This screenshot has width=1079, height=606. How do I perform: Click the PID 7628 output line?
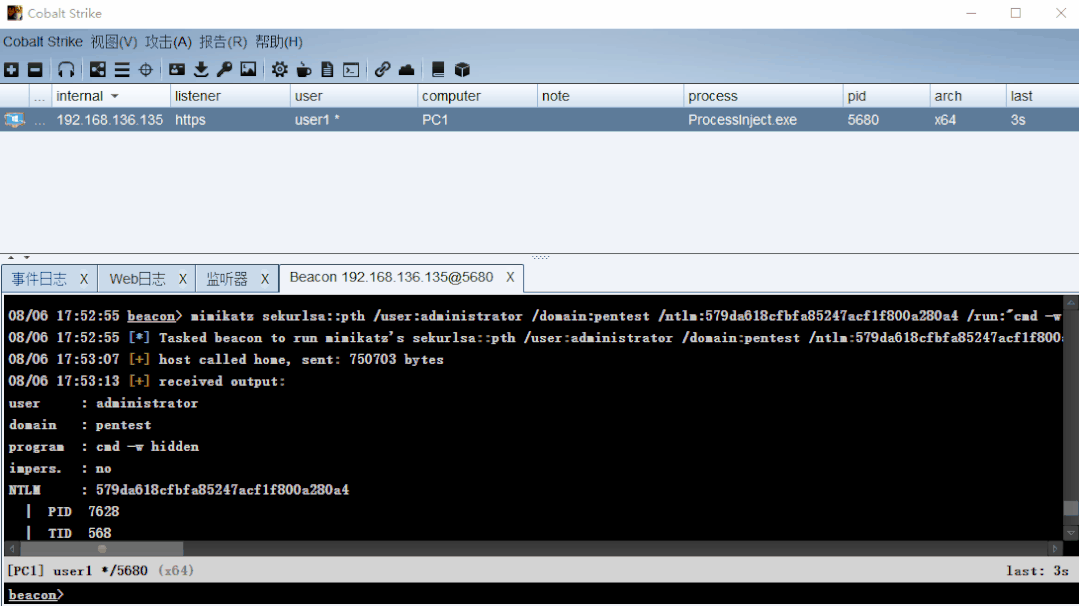pos(72,512)
